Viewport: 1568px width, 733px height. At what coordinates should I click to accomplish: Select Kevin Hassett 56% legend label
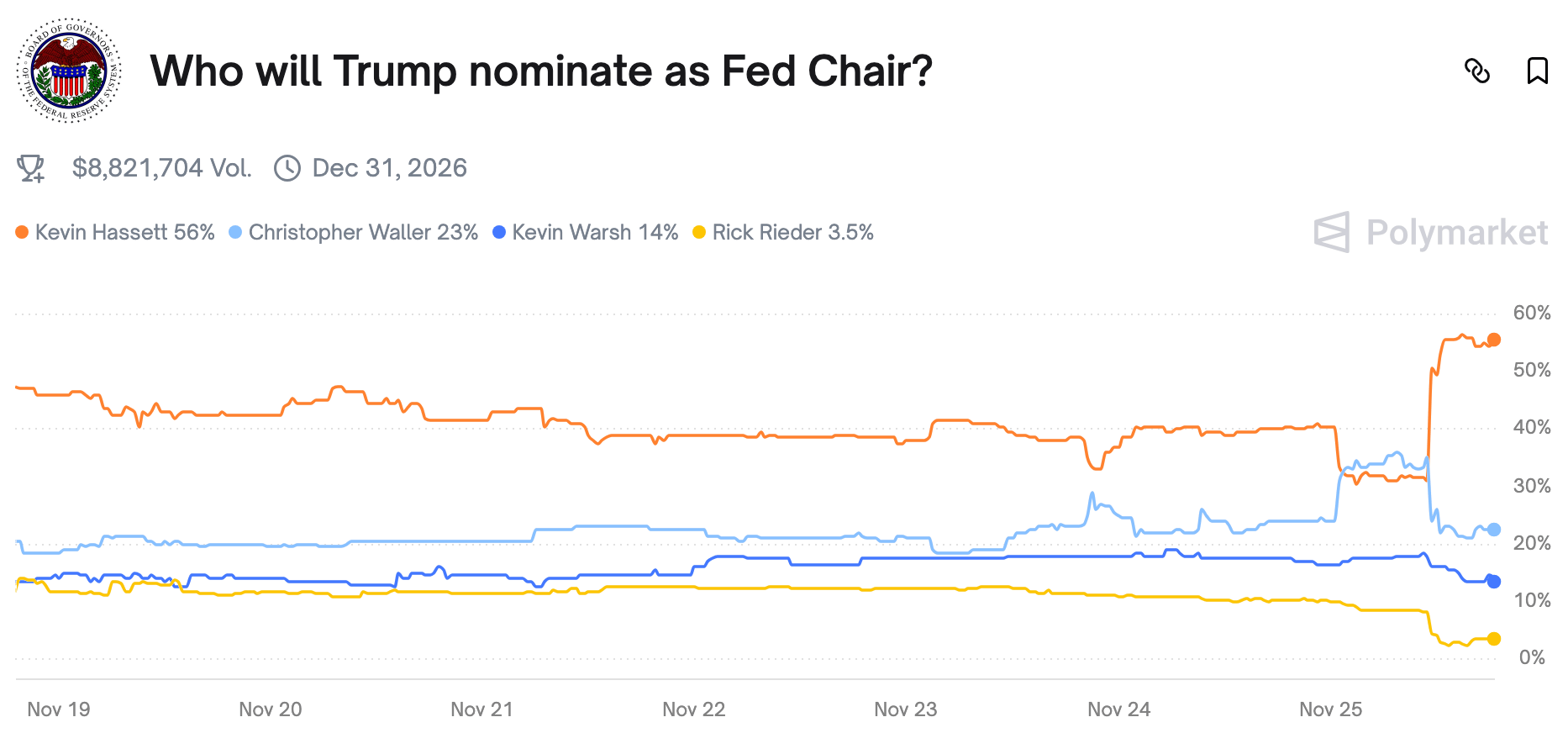pos(124,232)
